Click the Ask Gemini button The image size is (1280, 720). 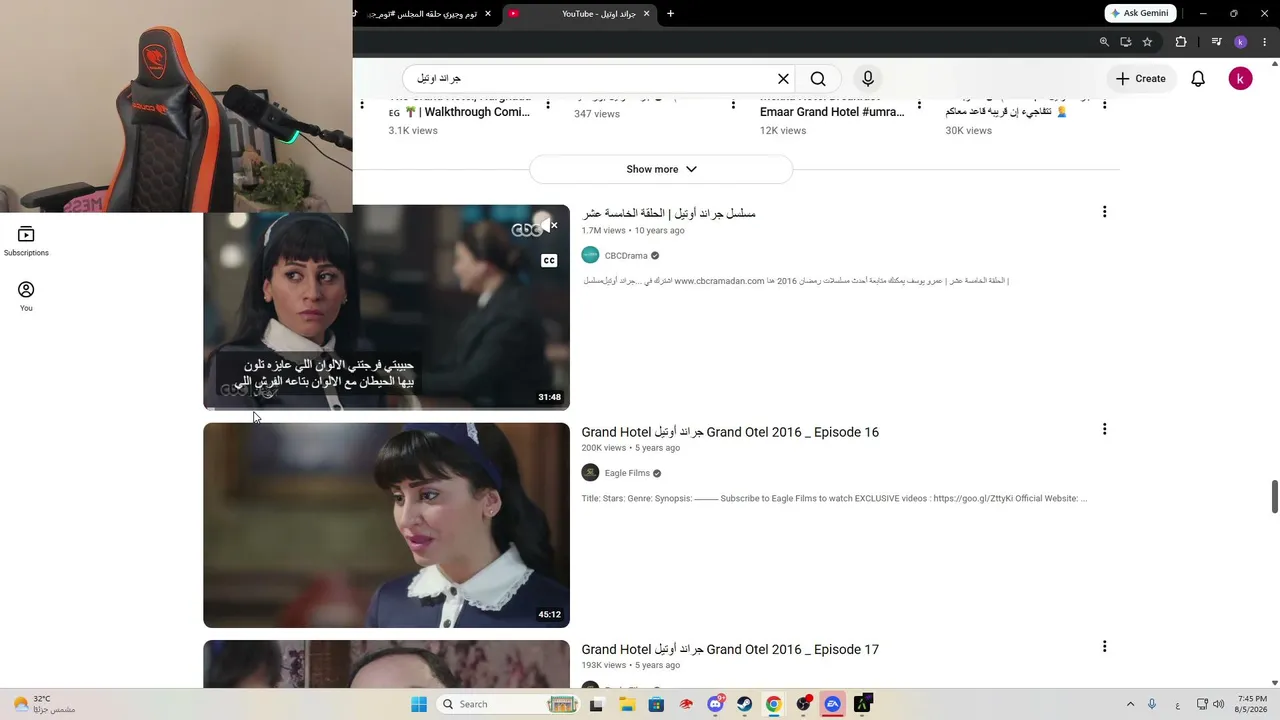click(x=1139, y=13)
